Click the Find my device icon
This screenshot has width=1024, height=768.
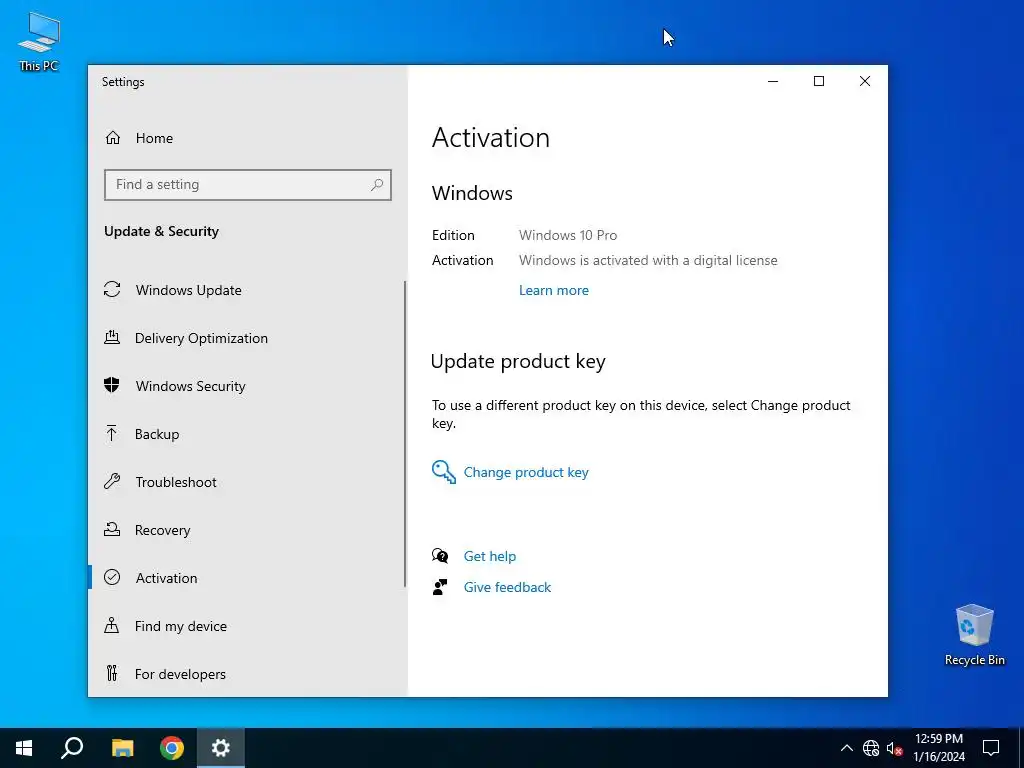112,626
